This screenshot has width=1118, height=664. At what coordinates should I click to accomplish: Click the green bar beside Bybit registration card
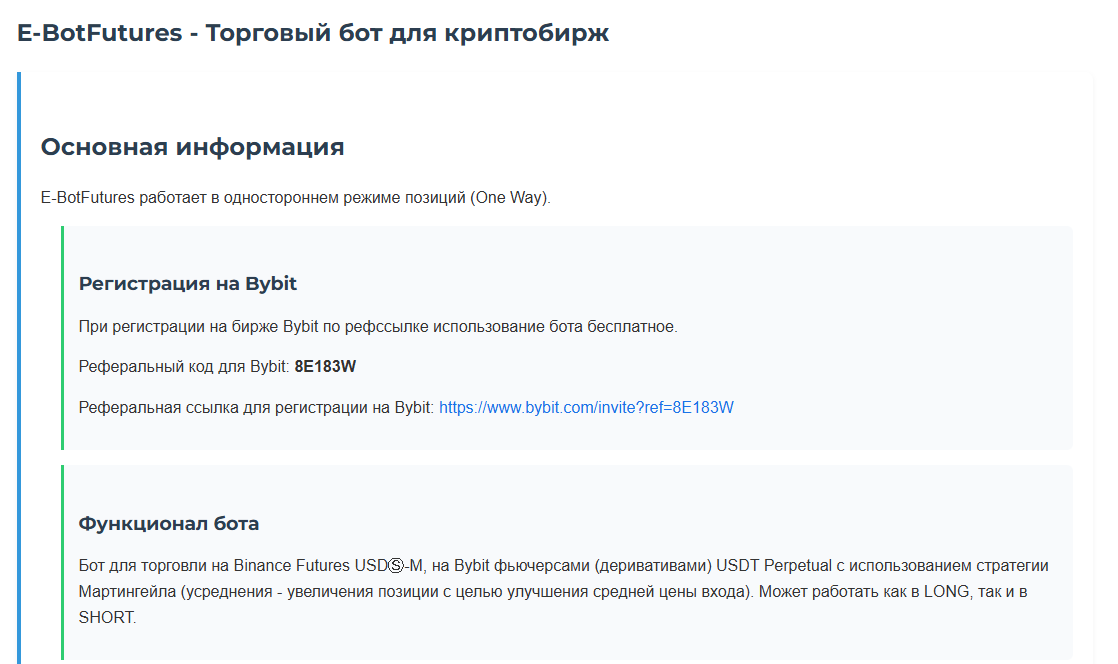(62, 338)
